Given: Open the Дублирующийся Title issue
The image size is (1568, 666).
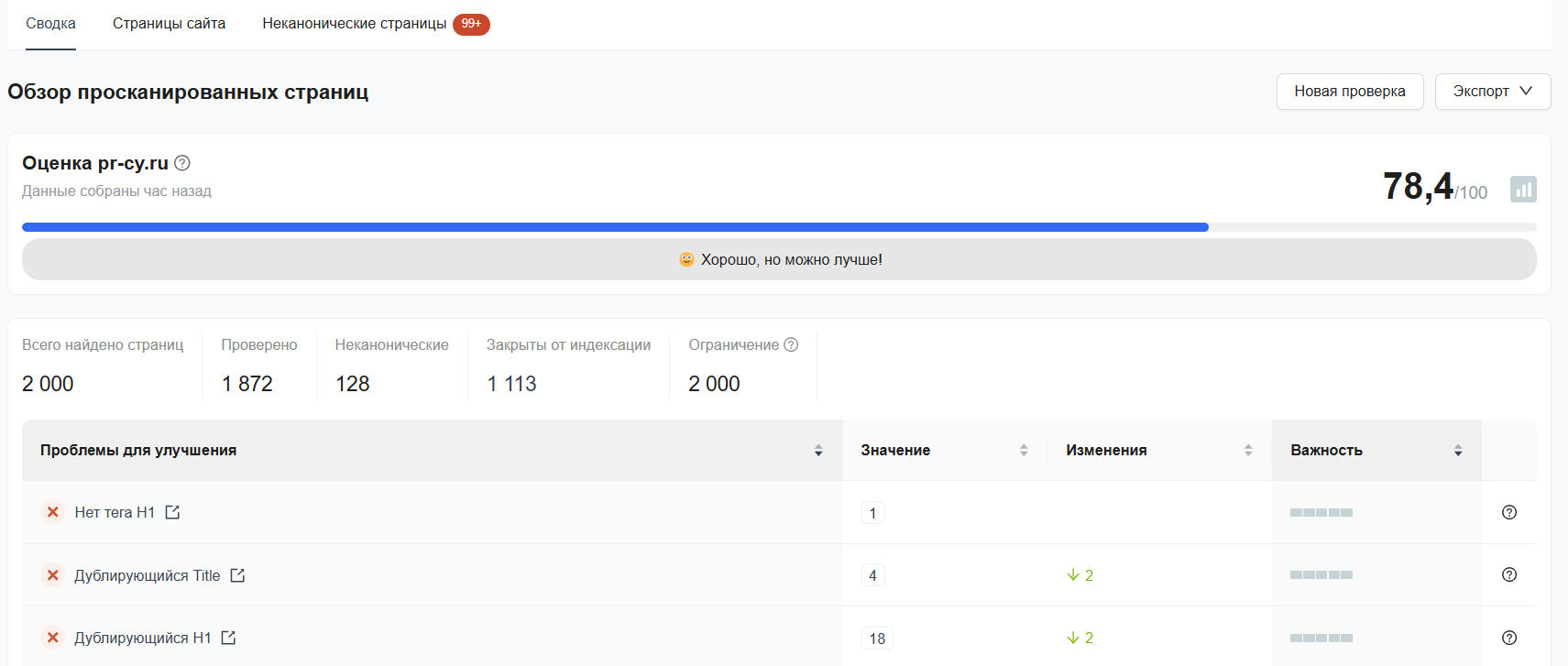Looking at the screenshot, I should [147, 575].
